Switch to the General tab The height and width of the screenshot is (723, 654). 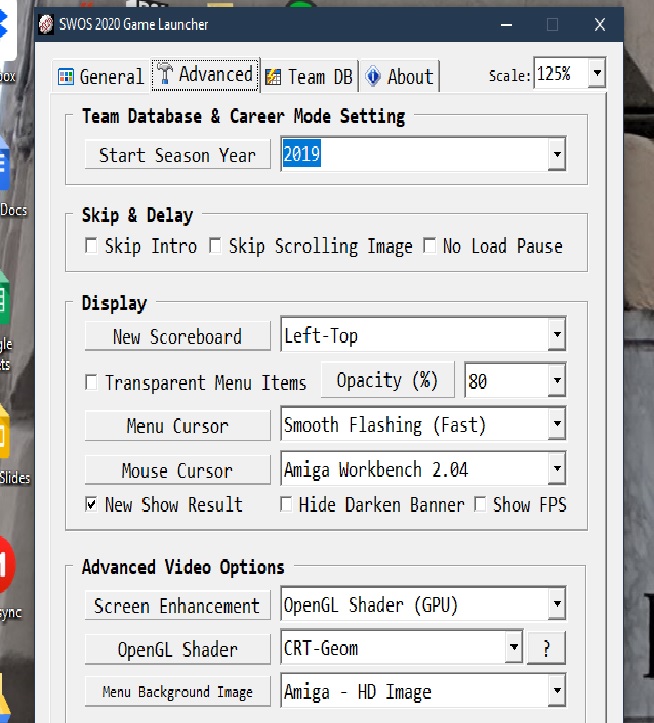coord(100,76)
